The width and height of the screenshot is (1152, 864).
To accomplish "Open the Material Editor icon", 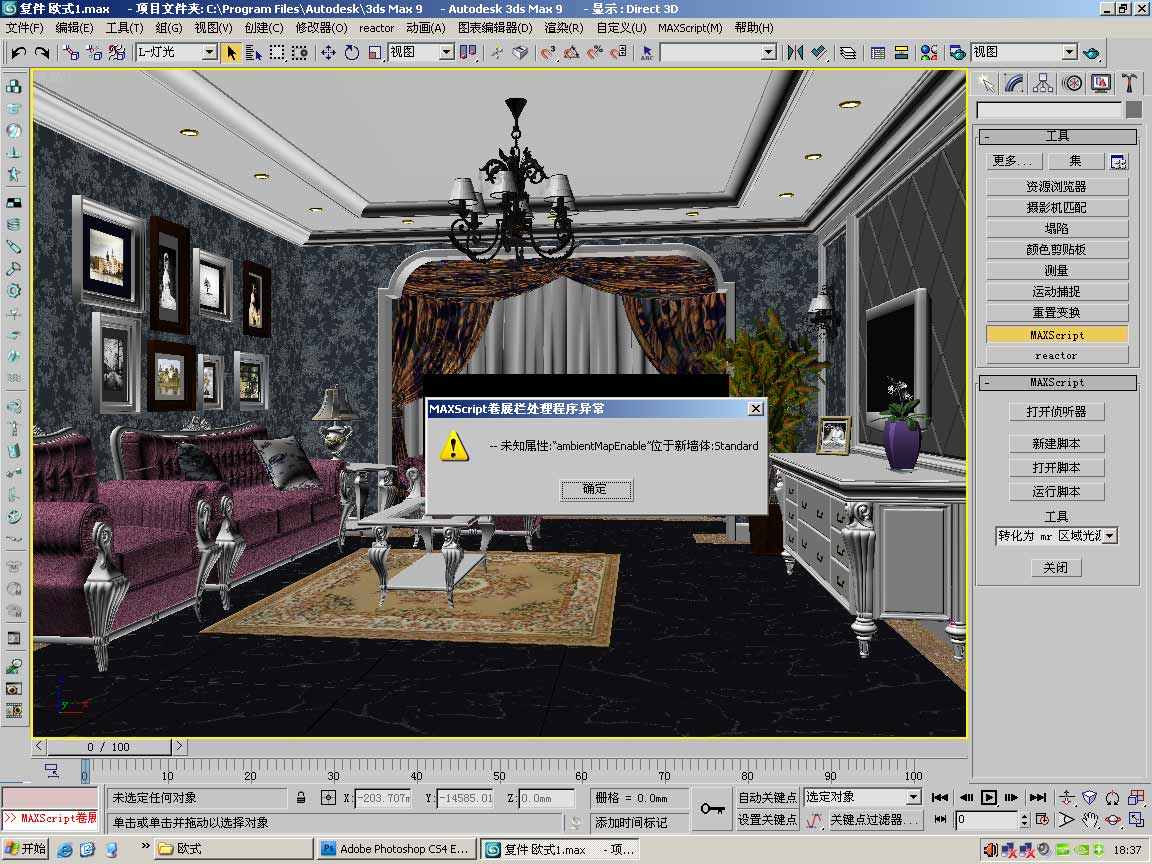I will point(929,52).
